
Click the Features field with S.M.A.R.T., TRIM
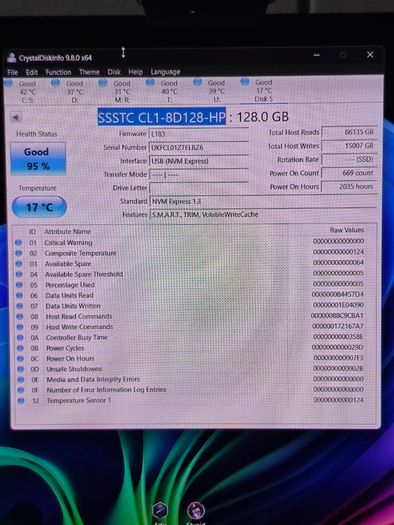click(x=263, y=215)
